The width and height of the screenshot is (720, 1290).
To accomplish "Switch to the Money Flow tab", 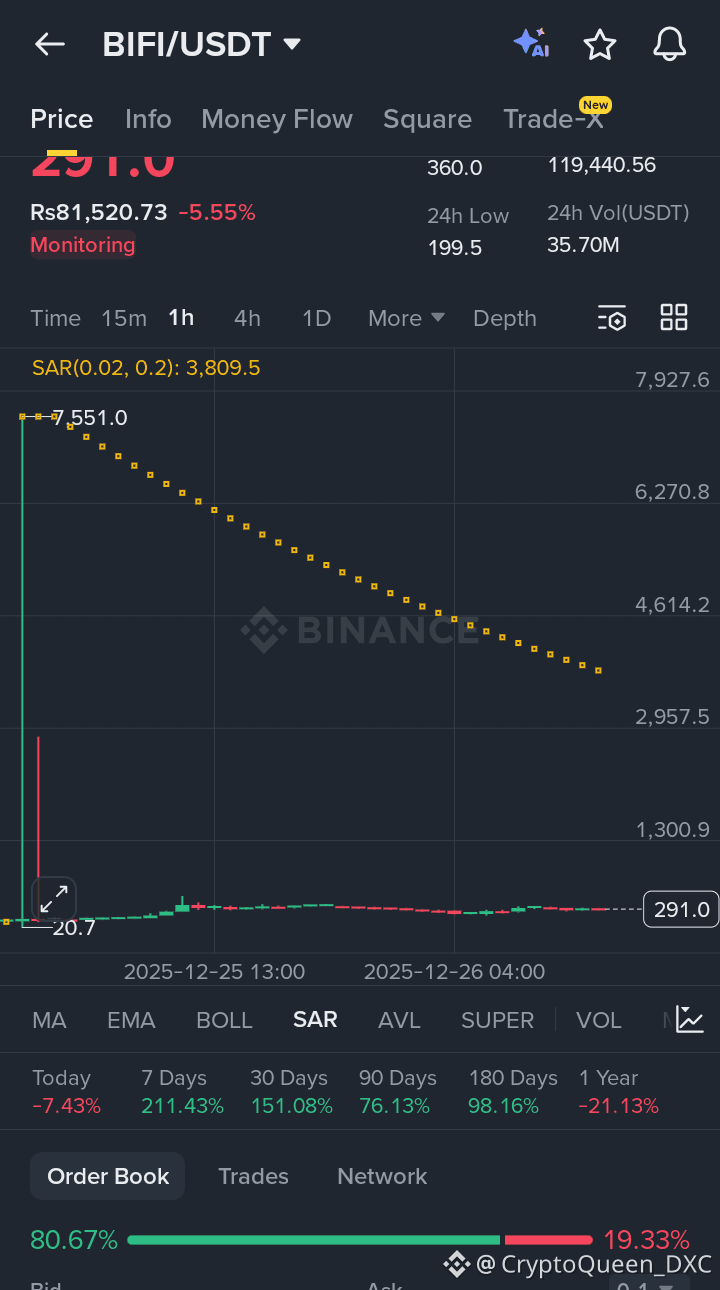I will [277, 119].
